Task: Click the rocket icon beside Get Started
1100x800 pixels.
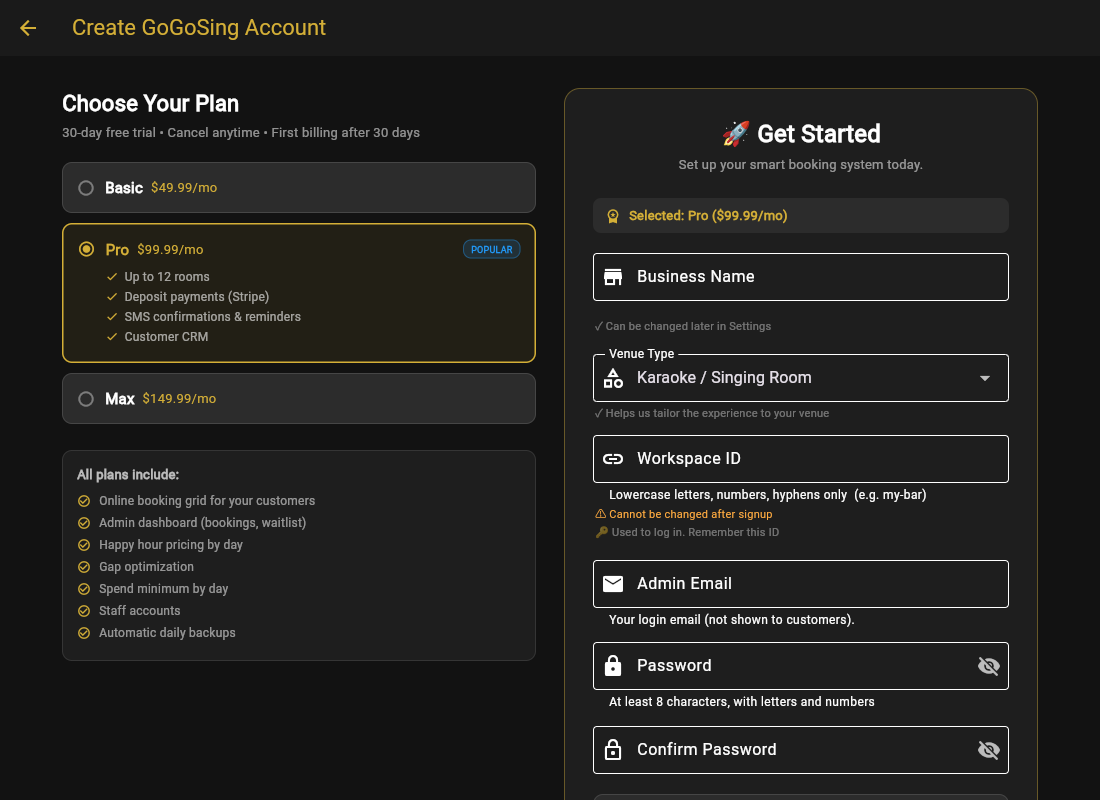Action: coord(736,133)
